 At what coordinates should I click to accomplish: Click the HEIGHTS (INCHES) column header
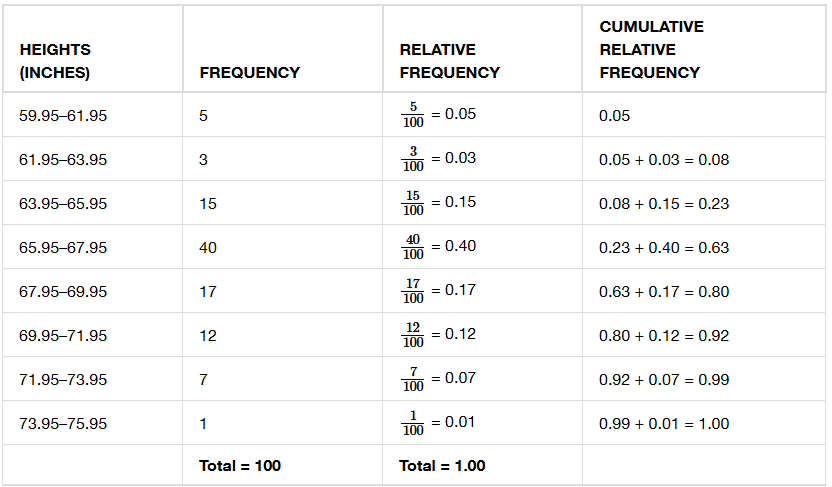click(x=55, y=61)
